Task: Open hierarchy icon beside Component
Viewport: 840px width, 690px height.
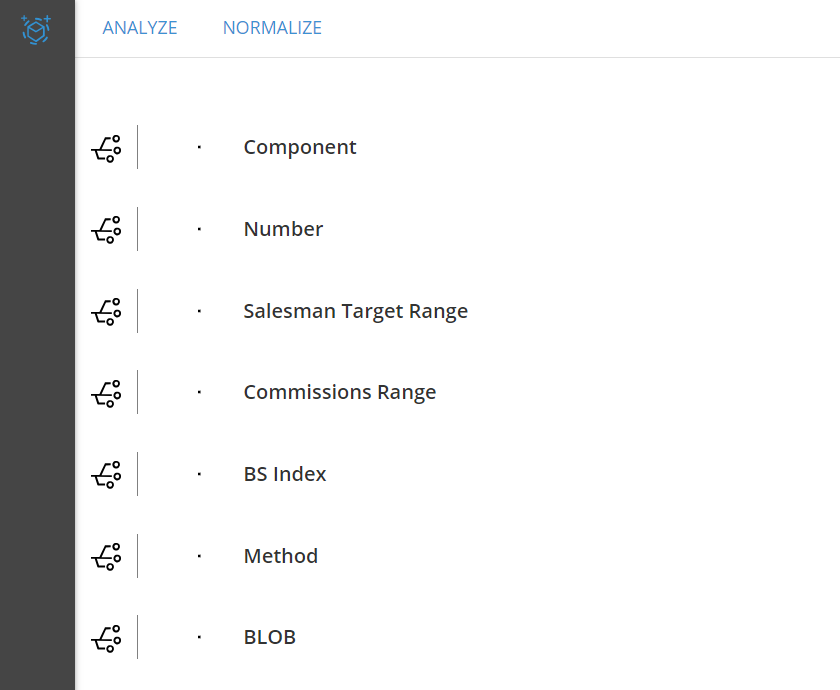Action: [x=106, y=148]
